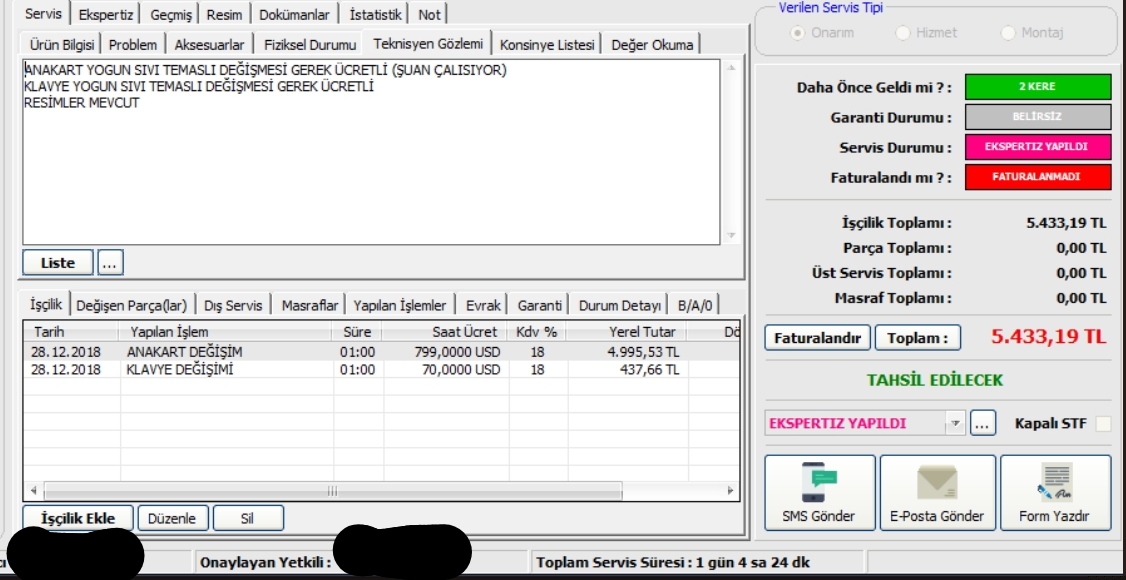Open the Masraflar tab
Screen dimensions: 1126x580
point(310,305)
